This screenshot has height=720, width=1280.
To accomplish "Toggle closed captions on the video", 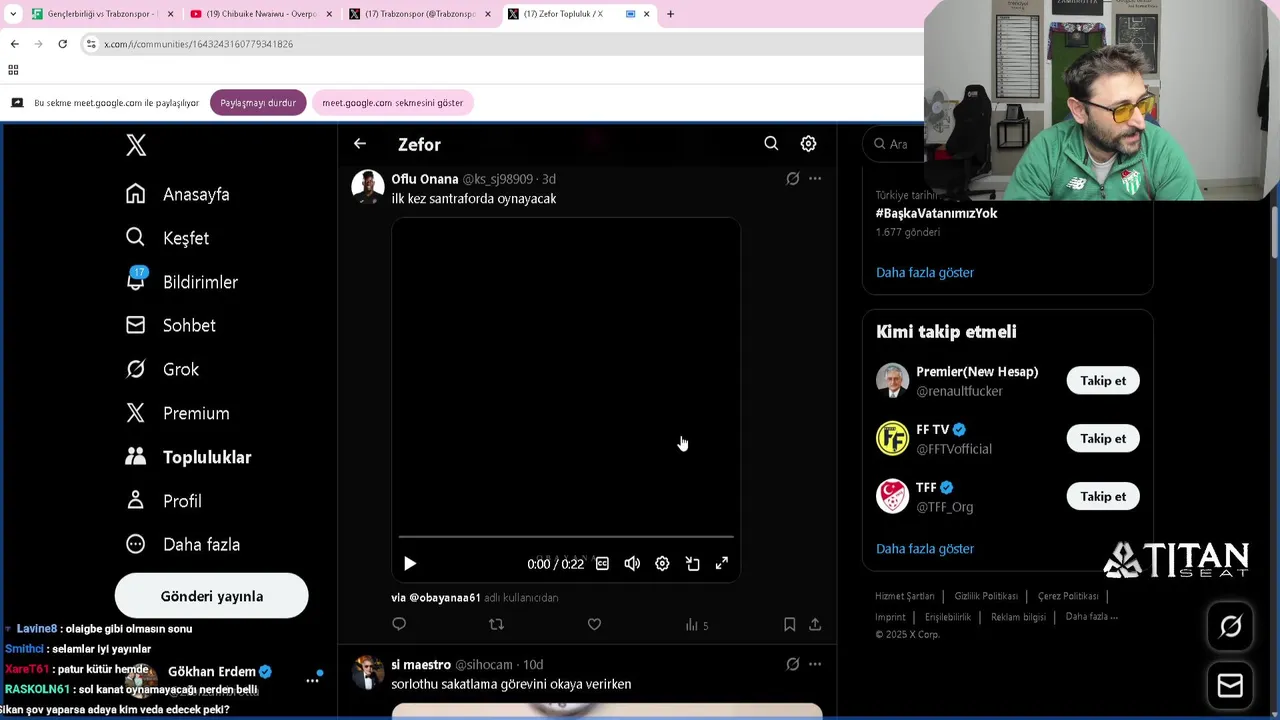I will pyautogui.click(x=602, y=564).
